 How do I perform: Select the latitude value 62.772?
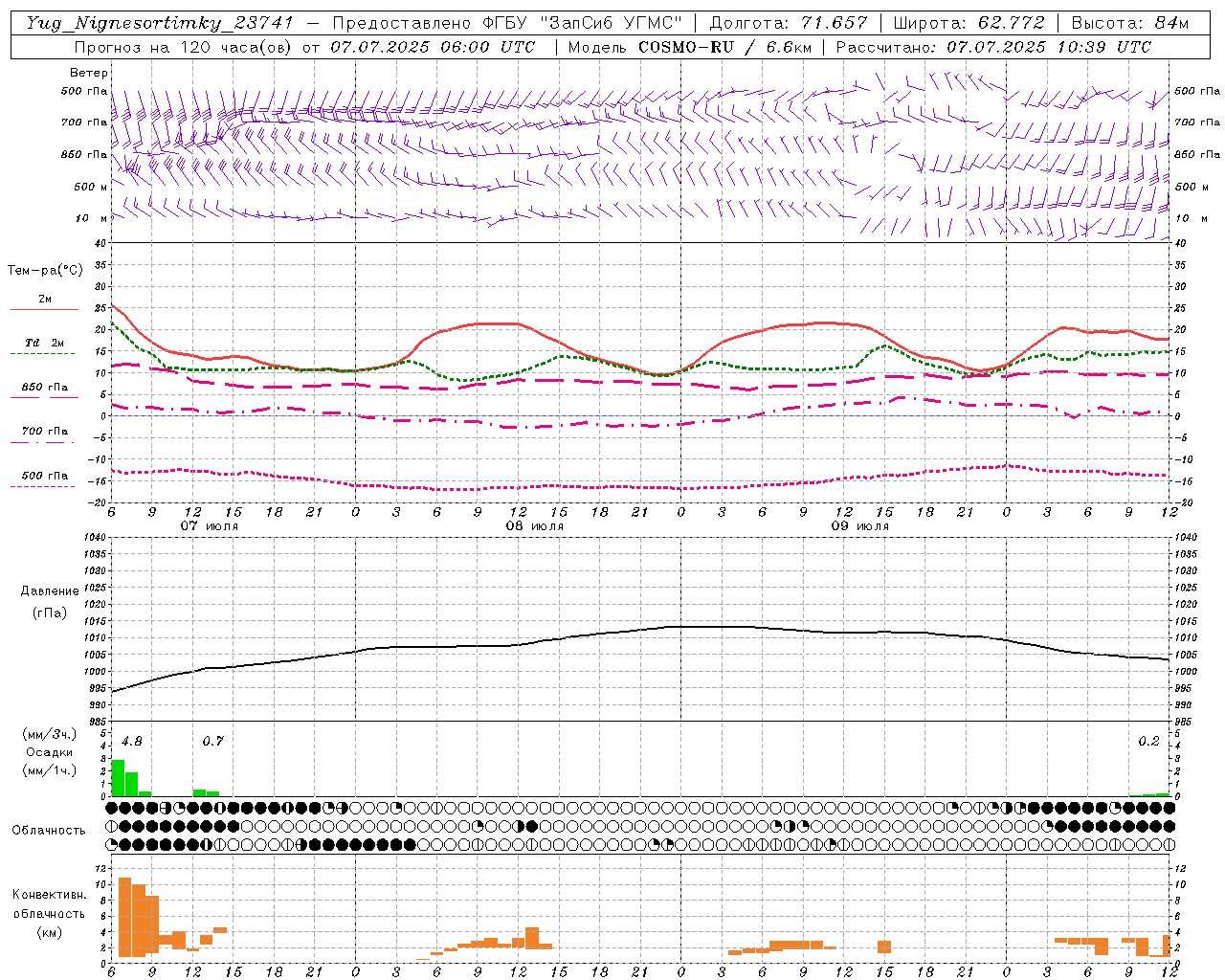(x=1011, y=23)
